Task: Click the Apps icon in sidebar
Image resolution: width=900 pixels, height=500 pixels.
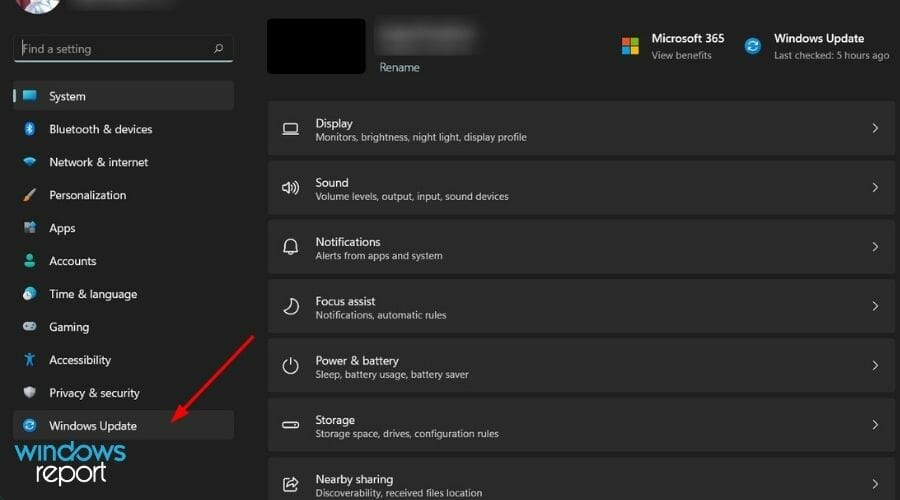Action: [29, 227]
